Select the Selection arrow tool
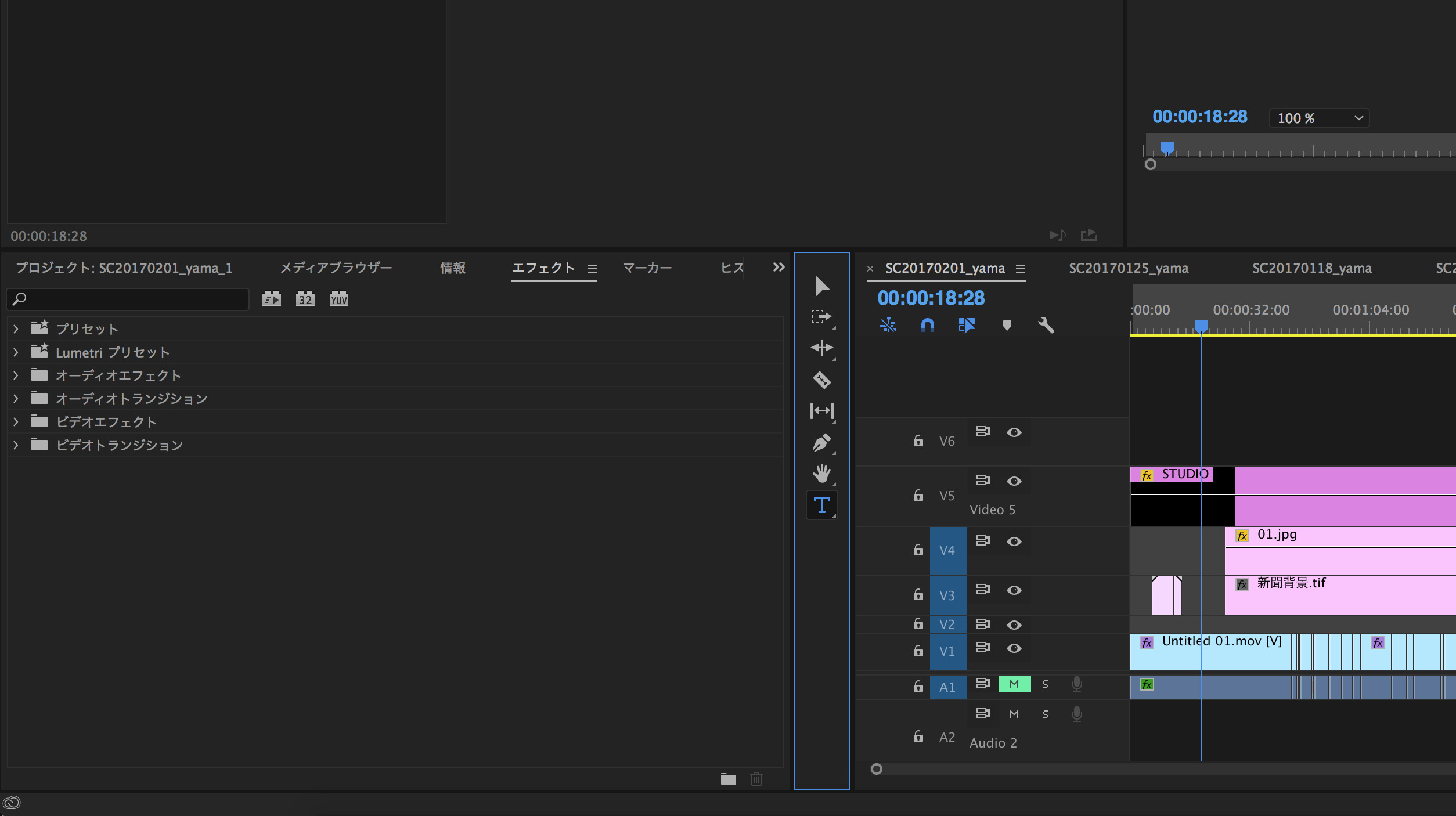1456x816 pixels. coord(821,286)
